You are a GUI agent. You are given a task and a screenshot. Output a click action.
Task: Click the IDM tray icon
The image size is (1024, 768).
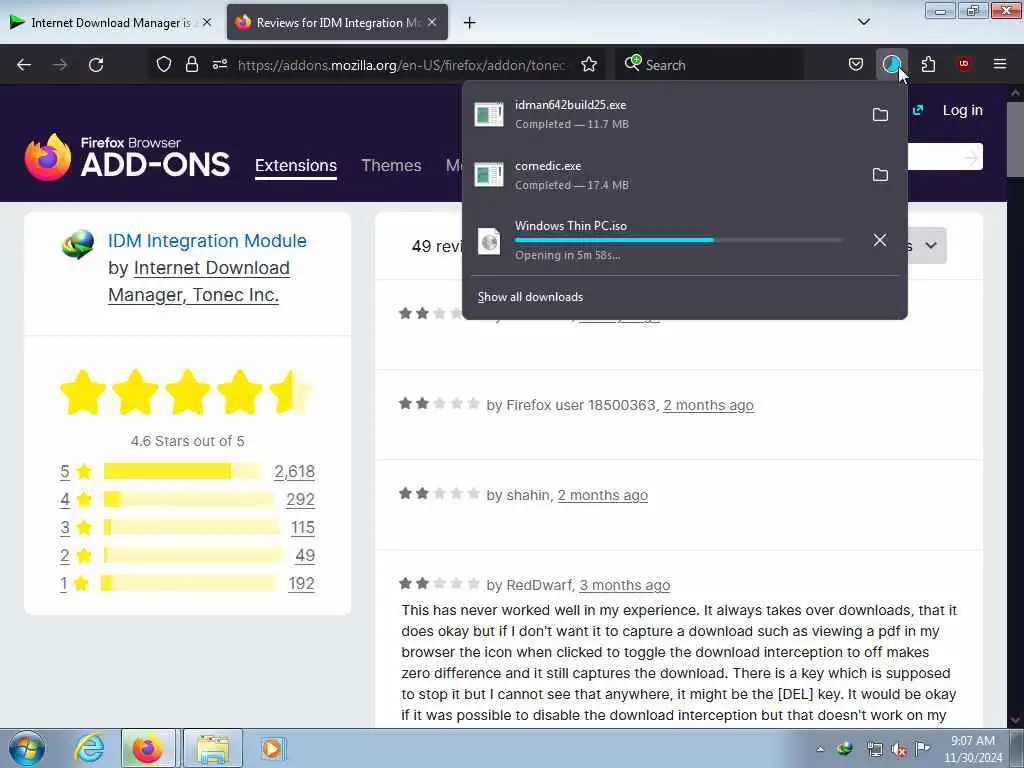(x=845, y=749)
